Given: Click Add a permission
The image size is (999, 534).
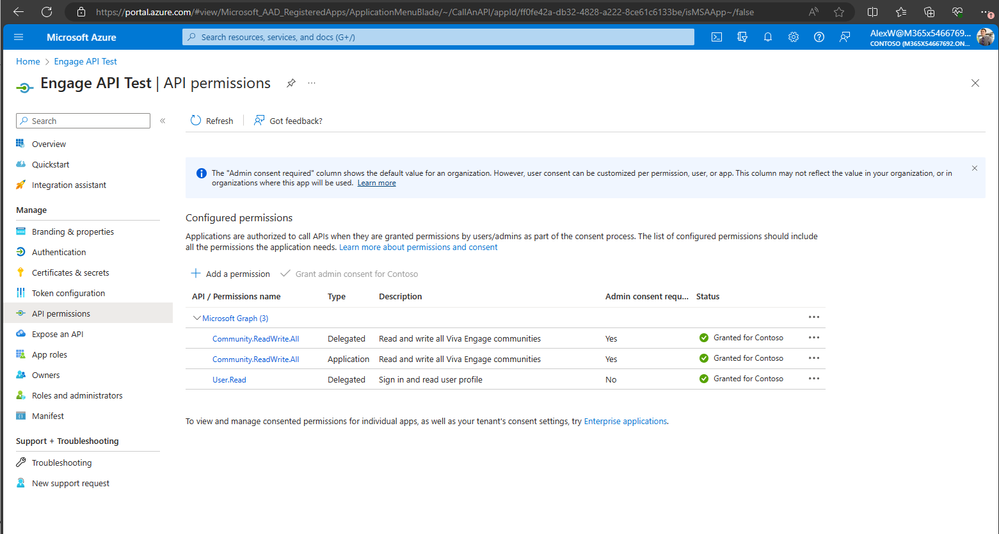Looking at the screenshot, I should pos(231,273).
